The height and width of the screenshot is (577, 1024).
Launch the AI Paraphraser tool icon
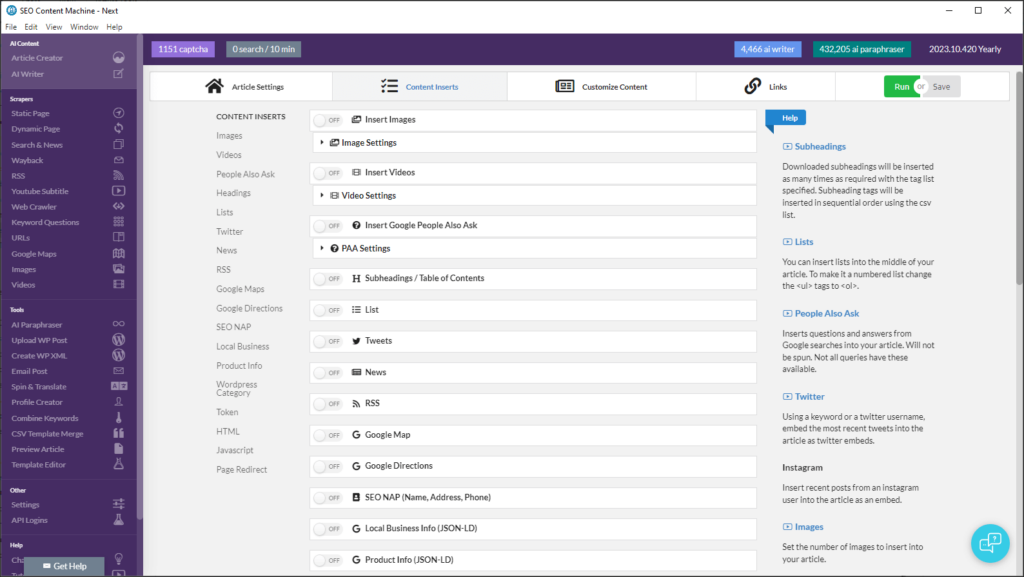pyautogui.click(x=118, y=324)
